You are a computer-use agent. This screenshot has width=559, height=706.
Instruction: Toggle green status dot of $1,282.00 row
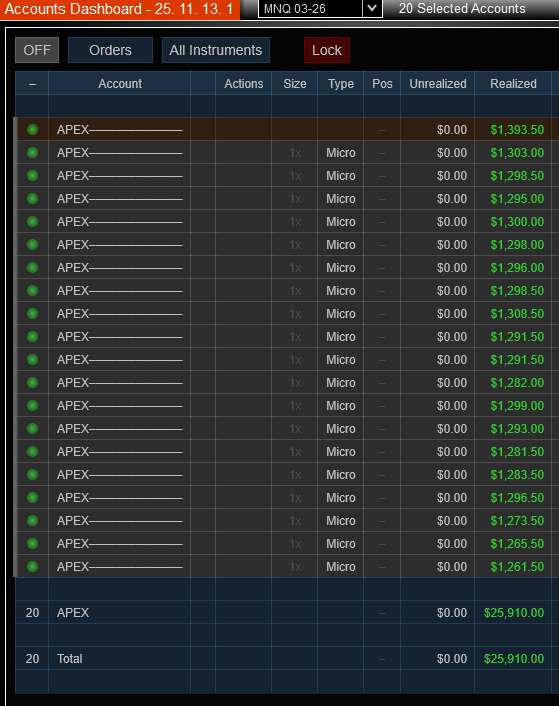tap(32, 383)
